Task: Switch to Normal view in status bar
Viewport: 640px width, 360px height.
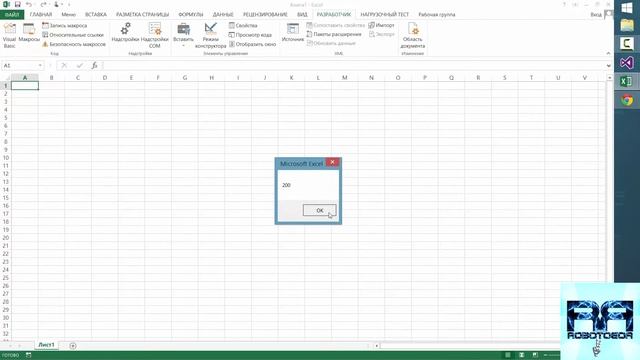Action: click(507, 355)
